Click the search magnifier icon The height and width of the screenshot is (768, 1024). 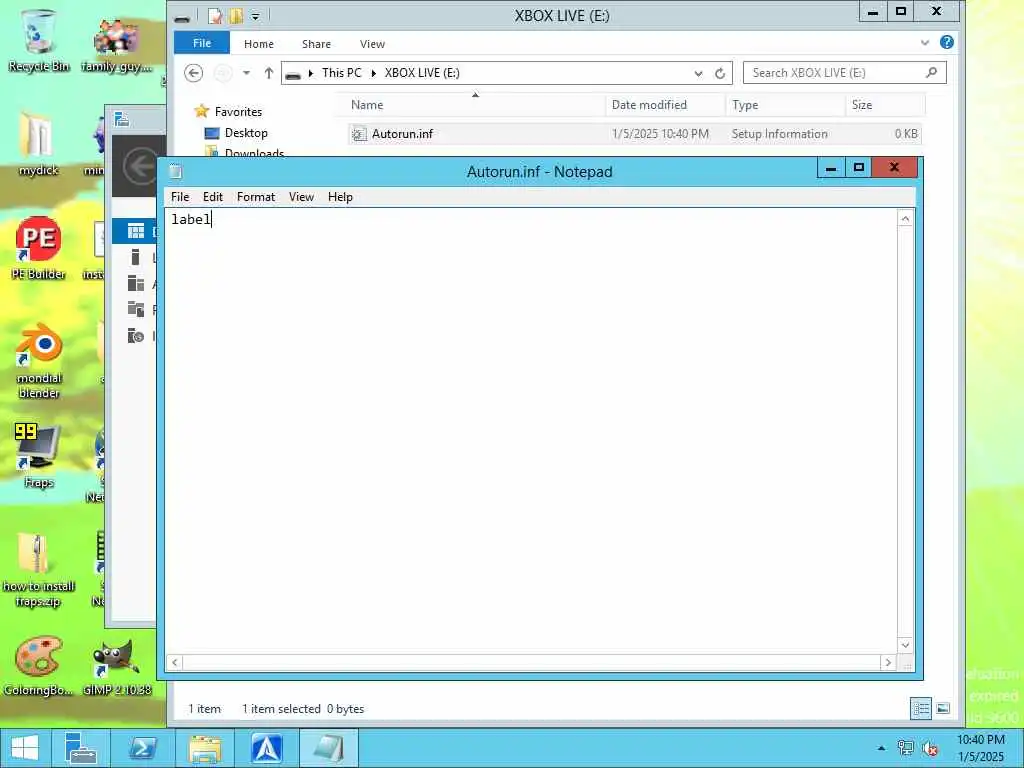pyautogui.click(x=931, y=72)
